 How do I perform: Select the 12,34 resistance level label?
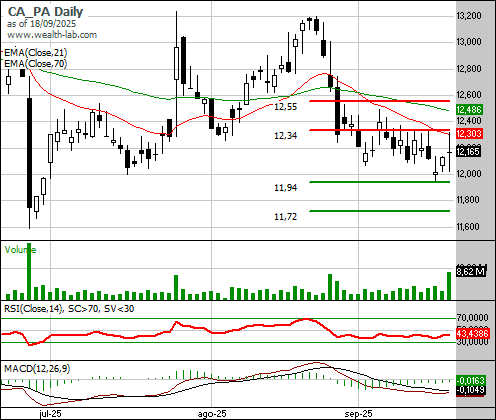point(285,136)
